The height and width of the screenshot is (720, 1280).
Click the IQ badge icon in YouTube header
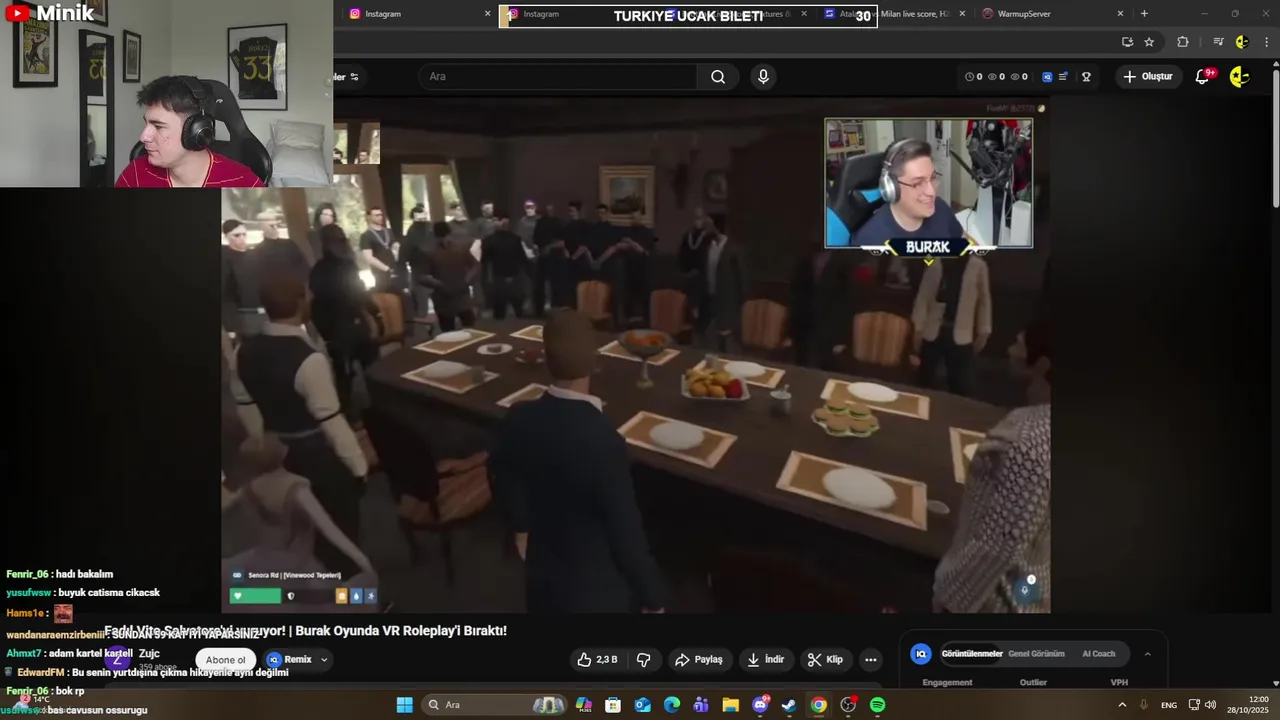click(1047, 77)
